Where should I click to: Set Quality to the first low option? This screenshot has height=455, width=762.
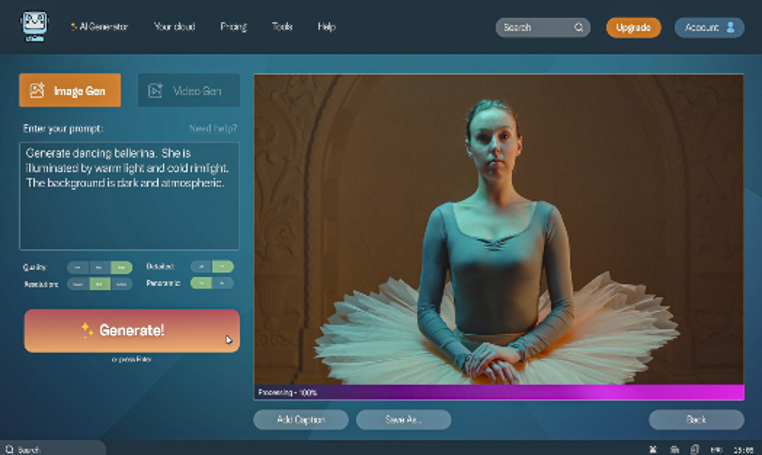coord(78,267)
